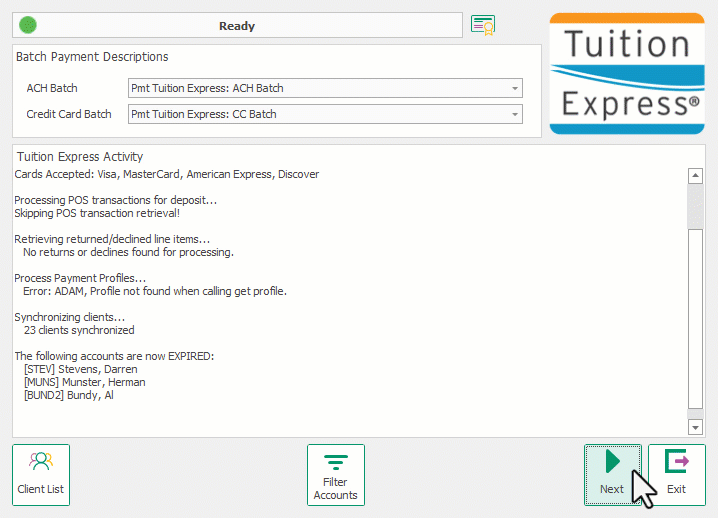Click the "Process Payment Profiles..." line

tap(80, 278)
